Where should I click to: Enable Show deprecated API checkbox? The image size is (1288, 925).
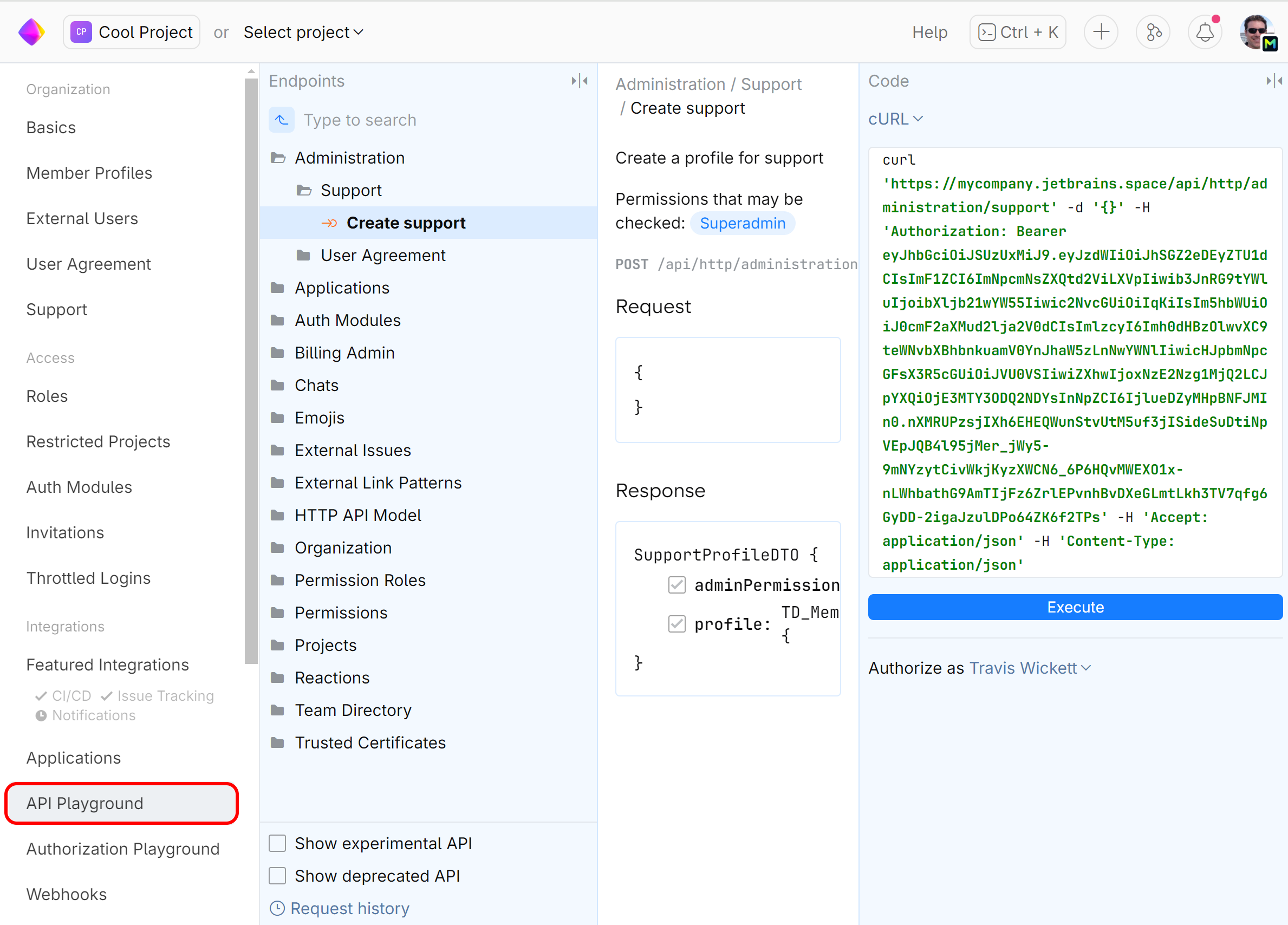pos(277,875)
